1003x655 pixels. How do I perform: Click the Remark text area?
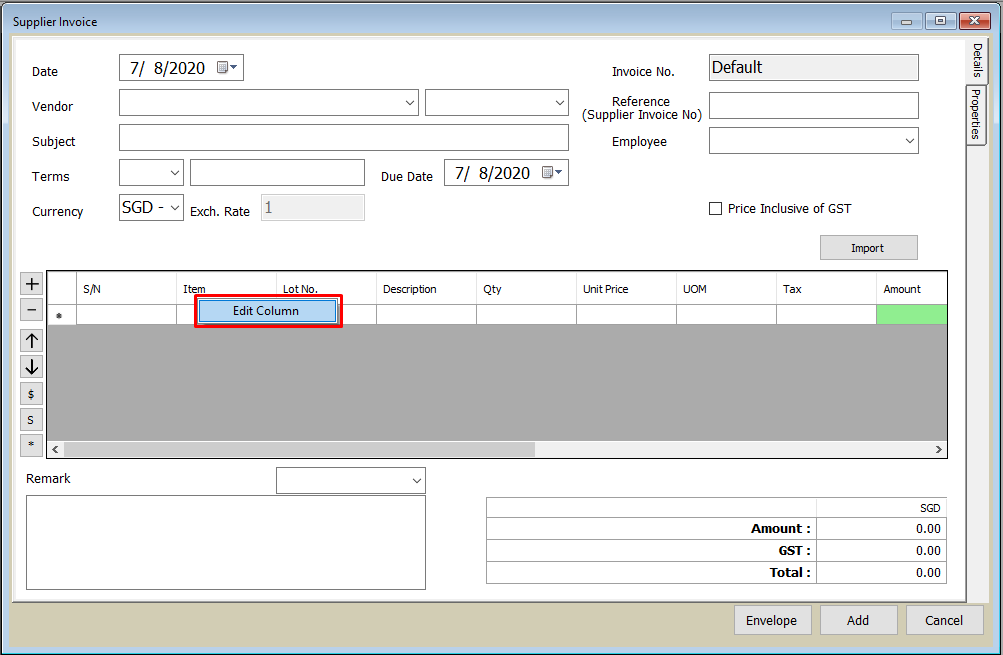click(x=226, y=542)
